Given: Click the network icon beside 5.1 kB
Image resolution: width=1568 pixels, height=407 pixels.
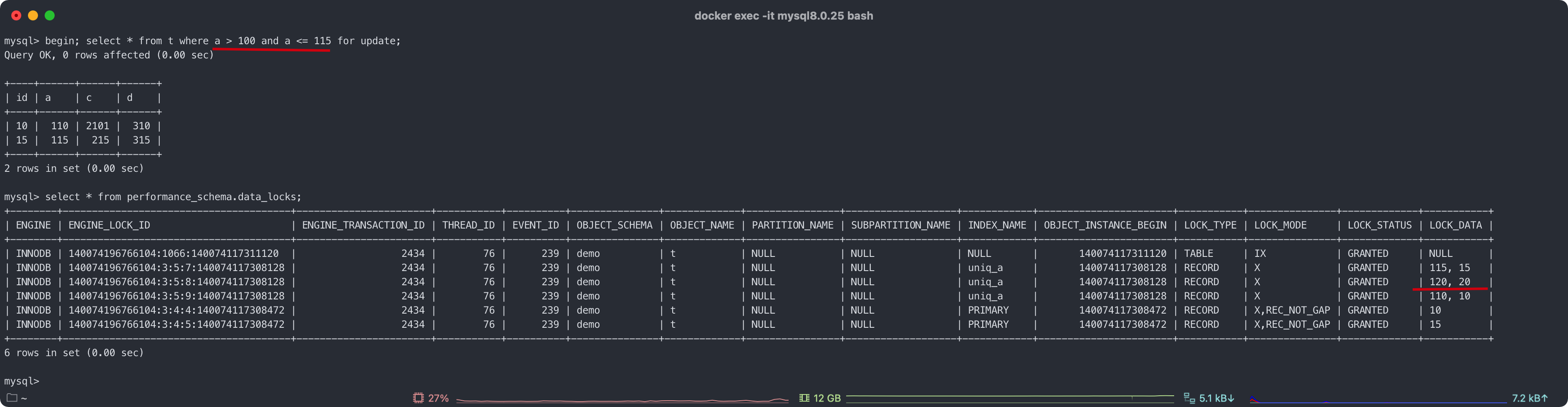Looking at the screenshot, I should 1189,398.
